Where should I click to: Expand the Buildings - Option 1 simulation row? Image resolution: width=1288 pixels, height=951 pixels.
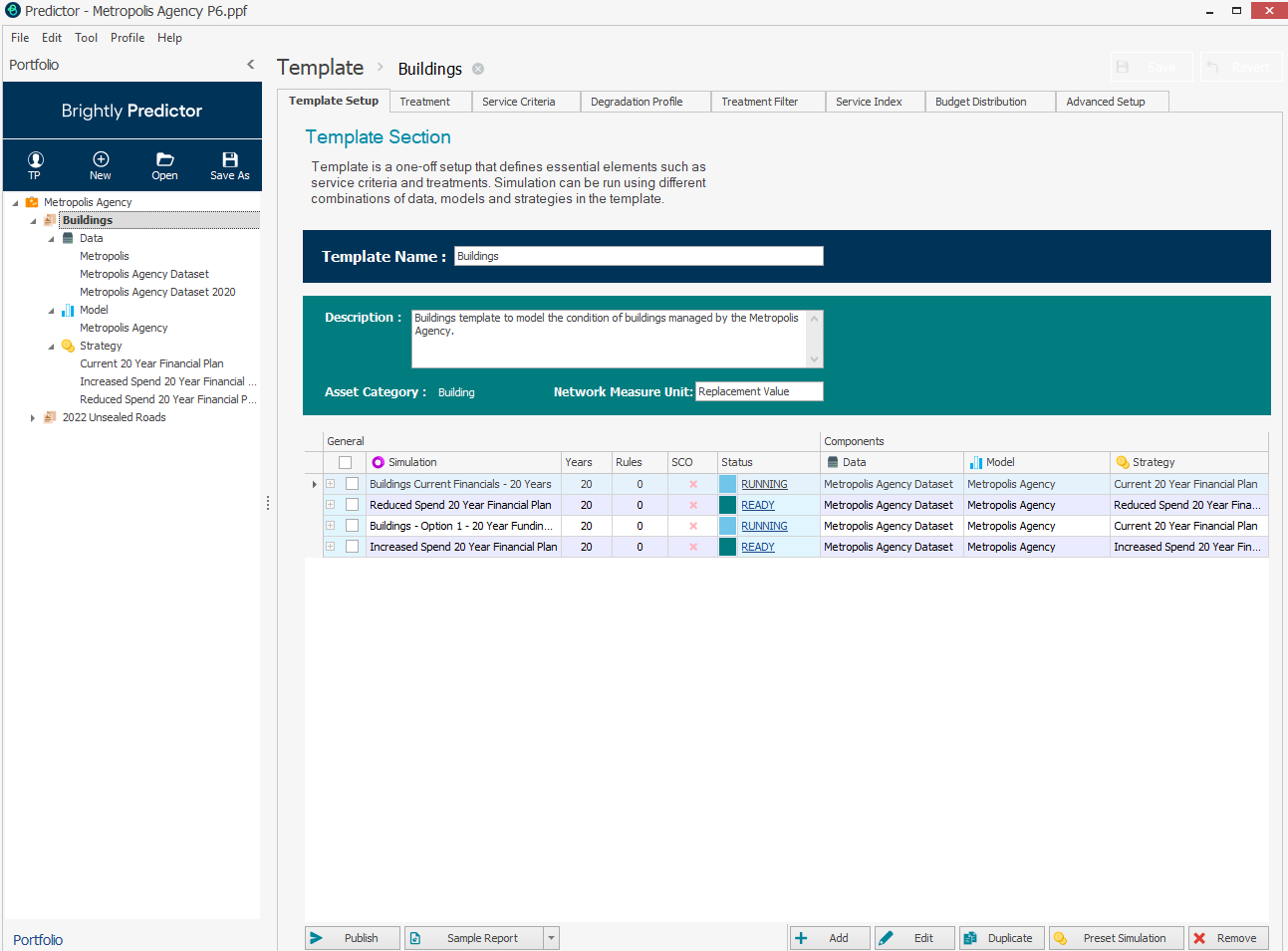click(330, 526)
